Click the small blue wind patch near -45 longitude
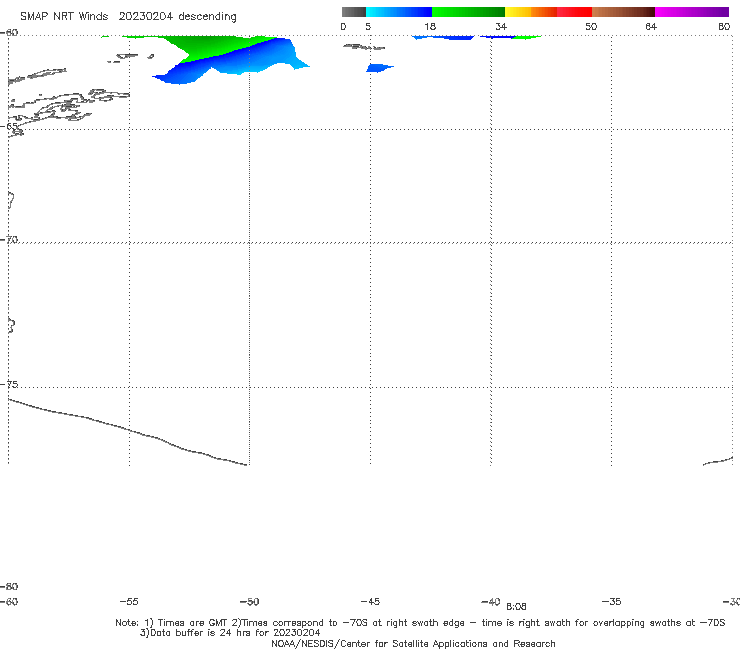This screenshot has width=740, height=650. pos(379,68)
